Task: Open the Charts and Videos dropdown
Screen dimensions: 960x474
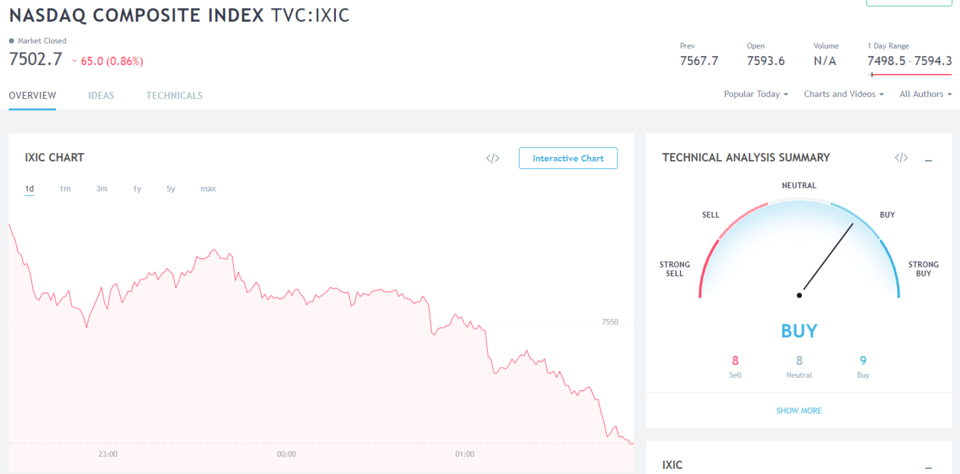Action: coord(844,94)
